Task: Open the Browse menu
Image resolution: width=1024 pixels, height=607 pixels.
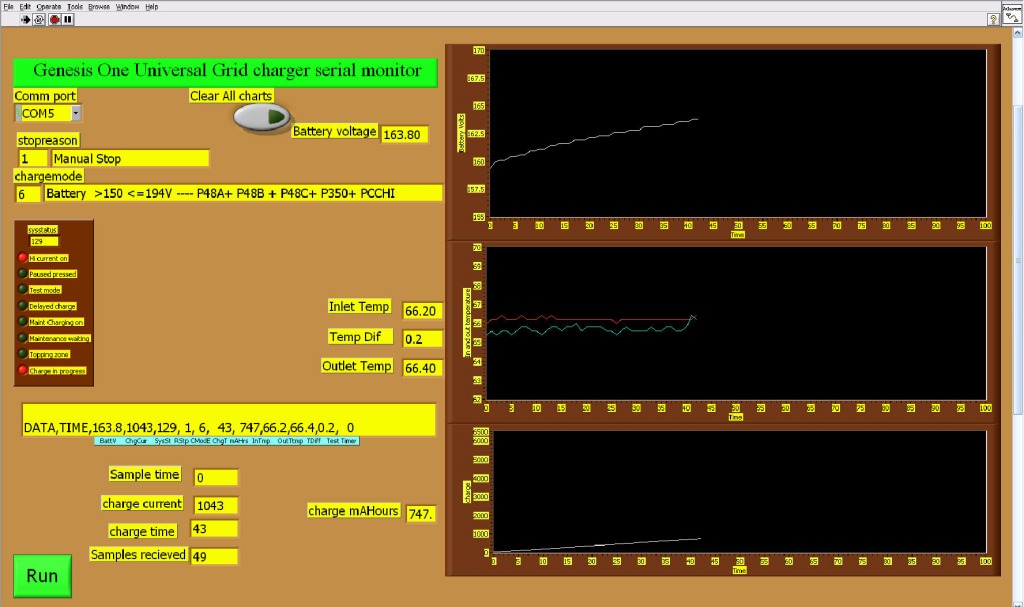Action: 99,7
